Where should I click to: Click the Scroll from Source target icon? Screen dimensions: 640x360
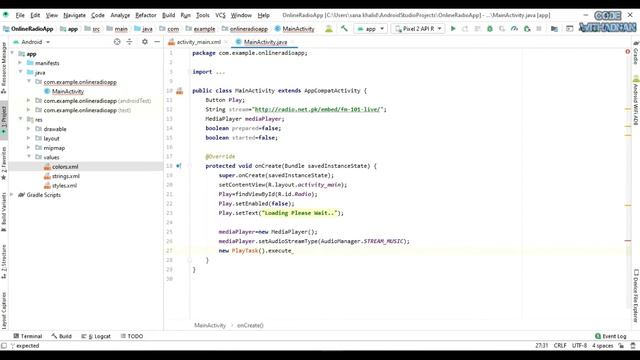tap(117, 42)
